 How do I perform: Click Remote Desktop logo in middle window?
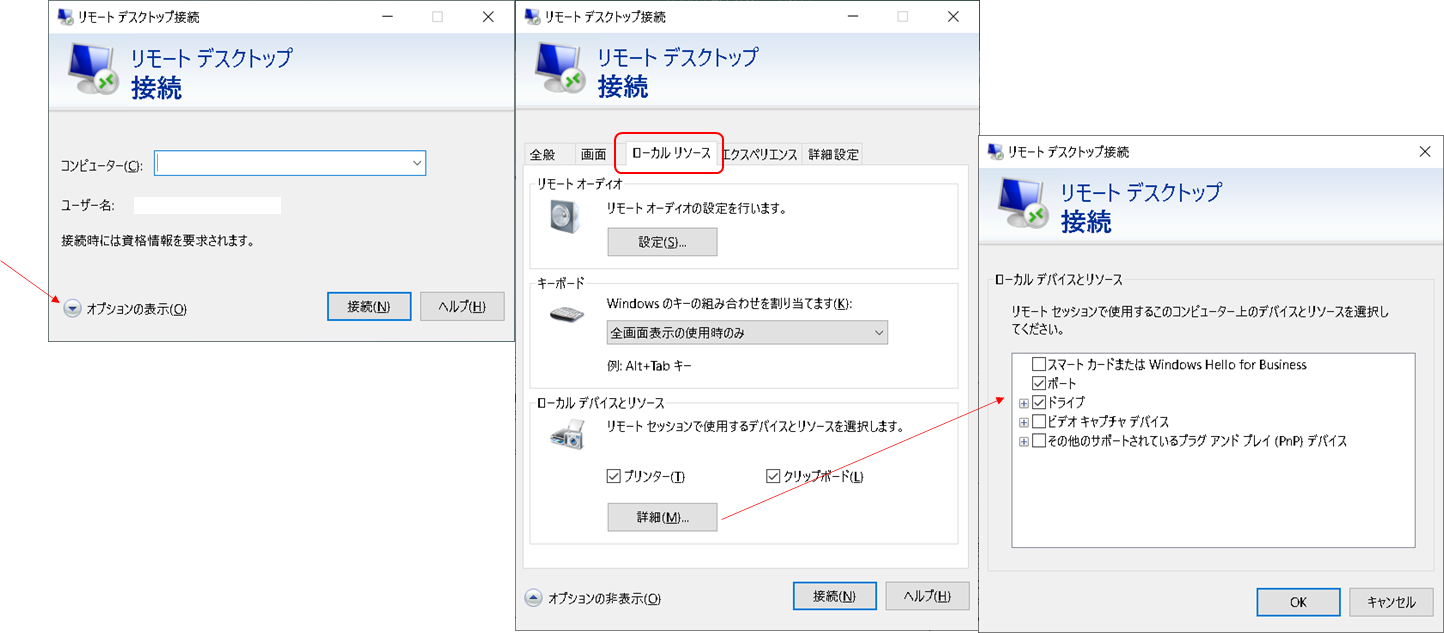pos(562,68)
